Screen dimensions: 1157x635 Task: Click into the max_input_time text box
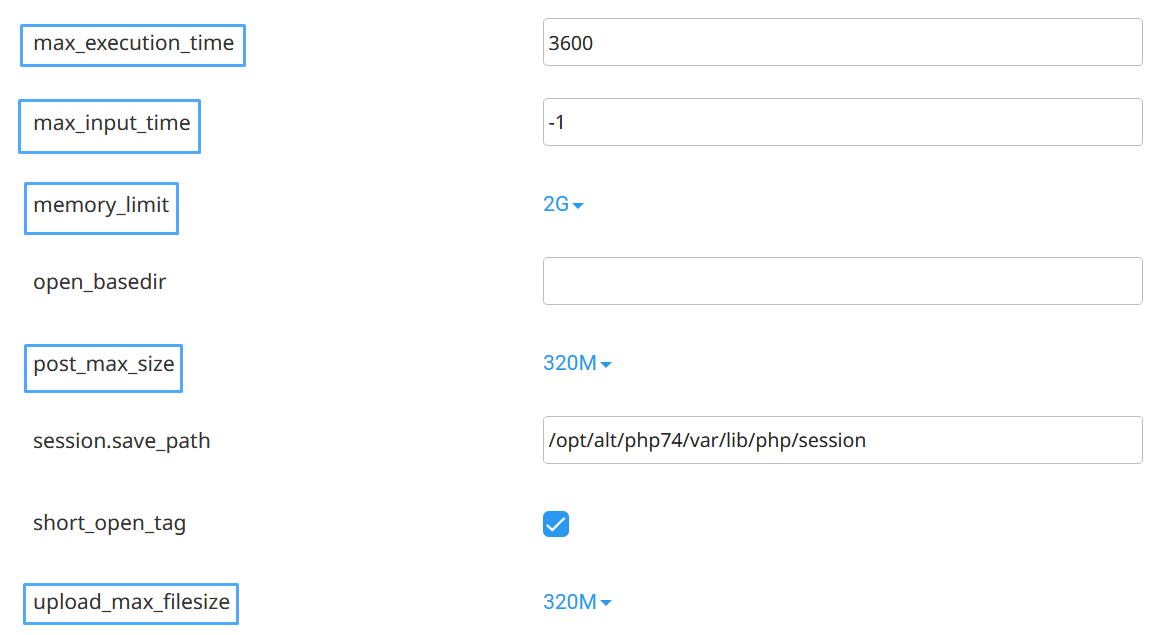pyautogui.click(x=842, y=122)
